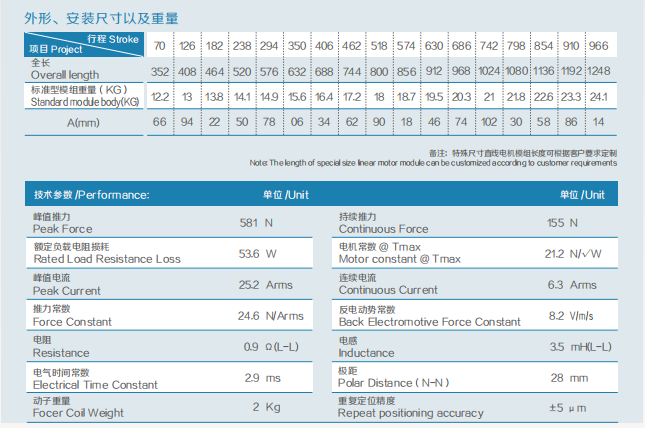
Task: Select the '行程 Stroke' header label
Action: [113, 39]
